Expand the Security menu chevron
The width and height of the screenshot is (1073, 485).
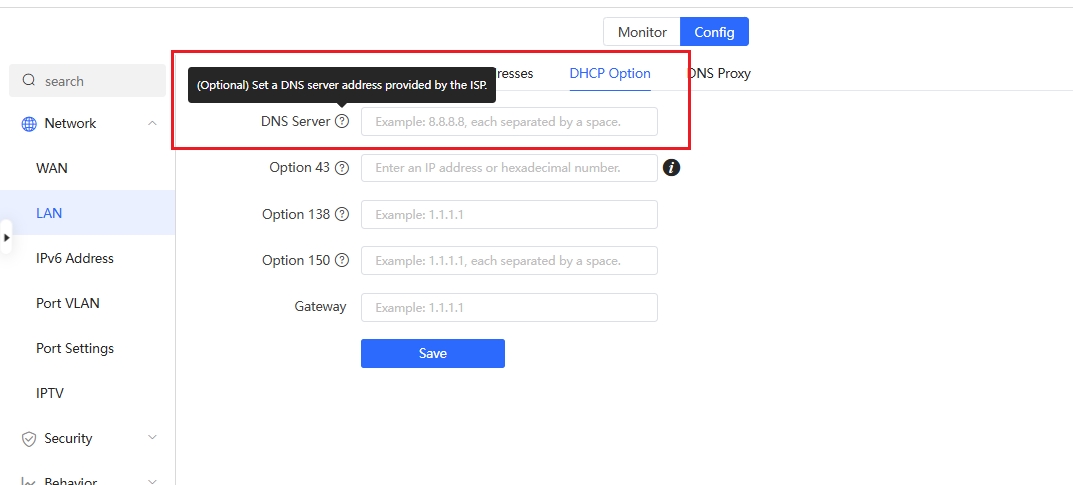click(x=152, y=438)
